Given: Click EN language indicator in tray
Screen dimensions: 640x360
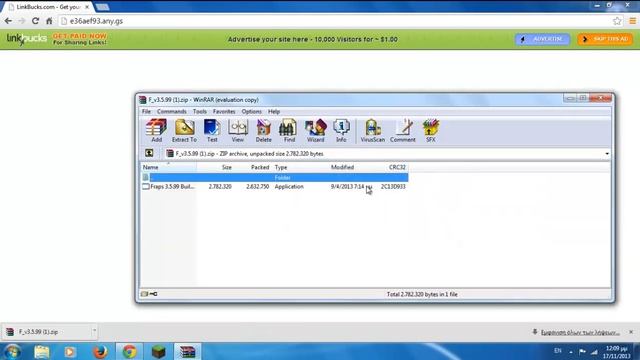Looking at the screenshot, I should 558,351.
